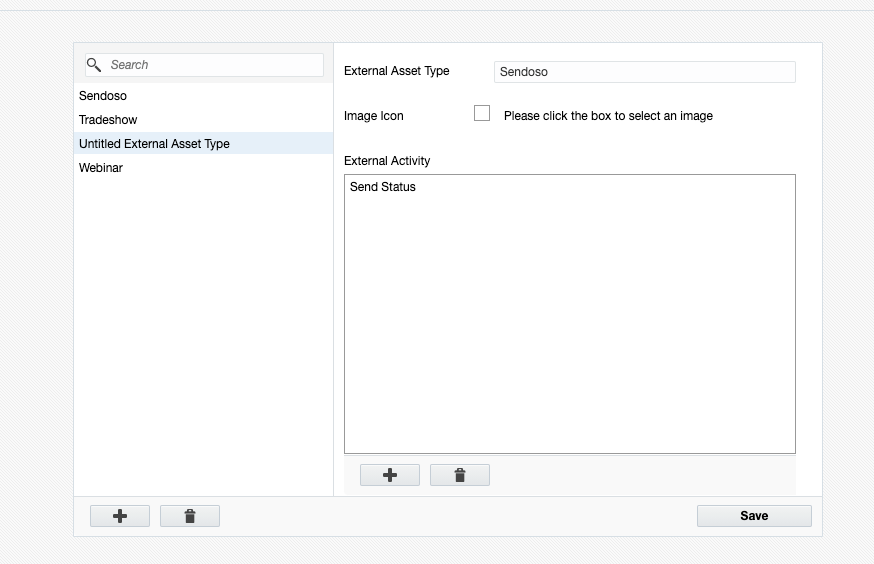The width and height of the screenshot is (874, 564).
Task: Add new asset type with bottom-left plus icon
Action: tap(120, 516)
